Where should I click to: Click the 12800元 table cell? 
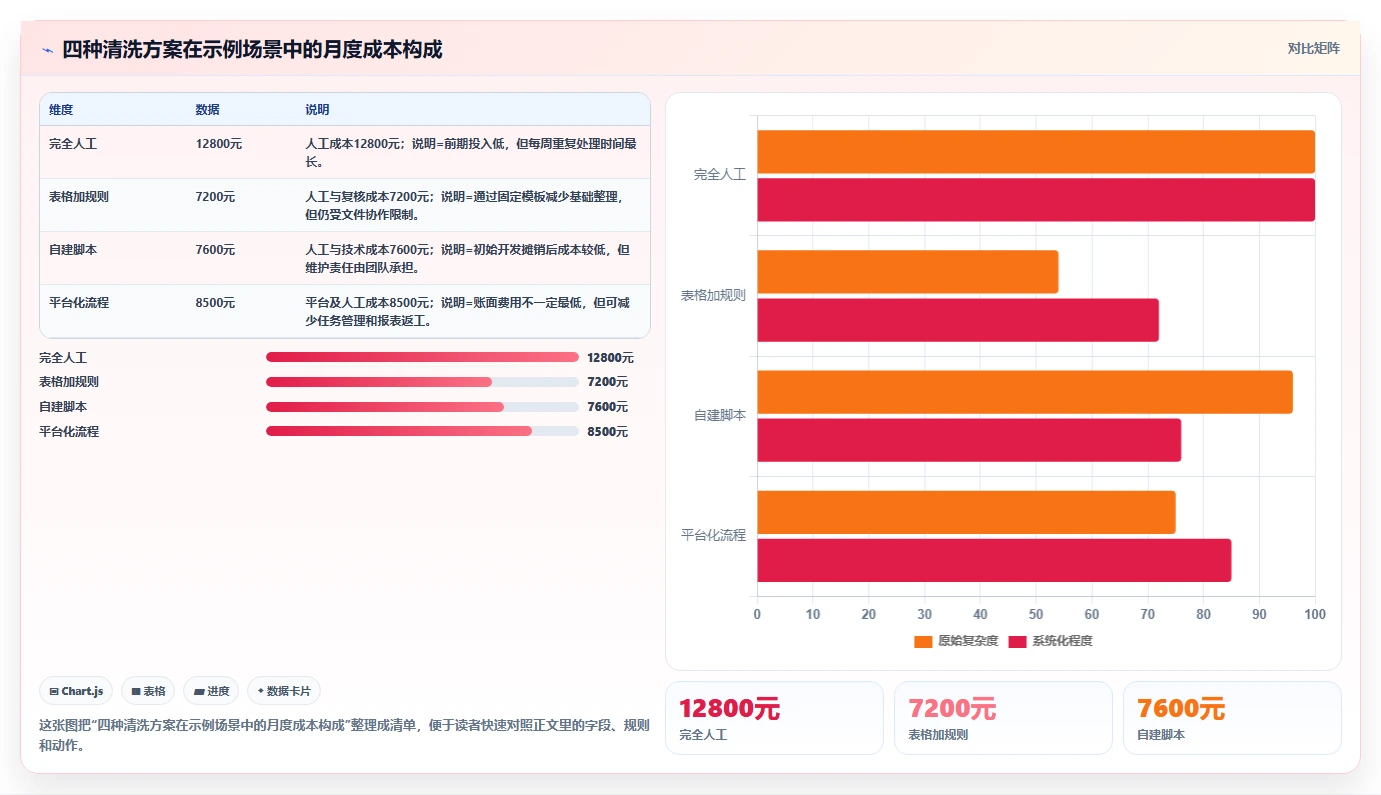[219, 144]
